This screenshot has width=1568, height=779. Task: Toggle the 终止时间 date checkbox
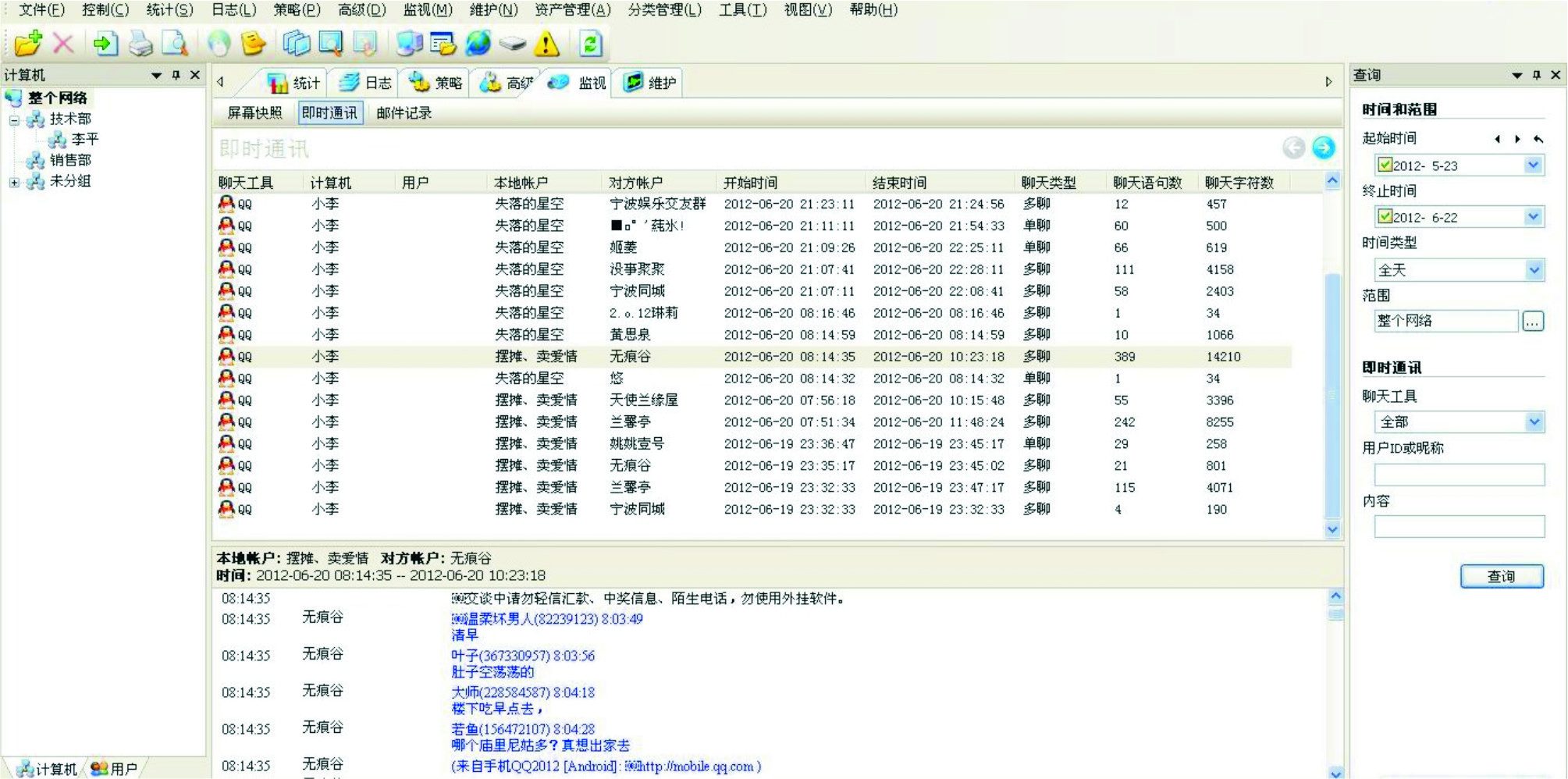tap(1385, 216)
